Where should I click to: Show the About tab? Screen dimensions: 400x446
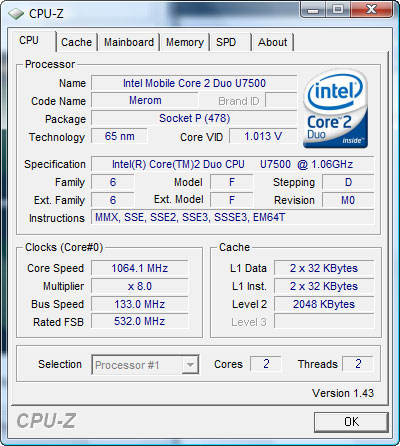[272, 42]
